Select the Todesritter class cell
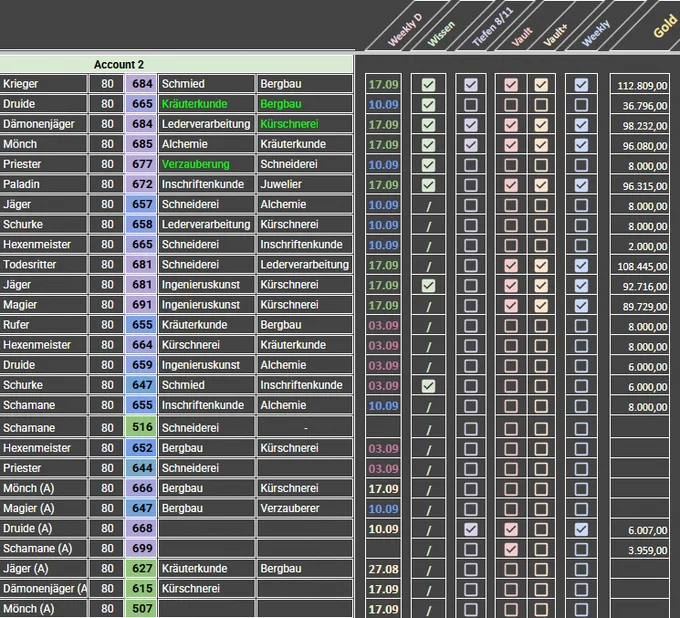Image resolution: width=680 pixels, height=618 pixels. pyautogui.click(x=43, y=265)
